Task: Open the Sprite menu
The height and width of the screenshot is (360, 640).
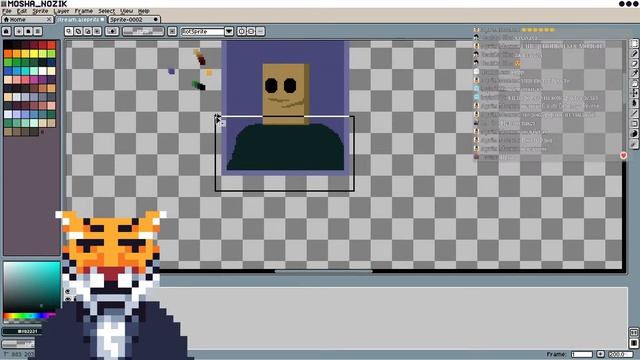Action: pyautogui.click(x=40, y=11)
